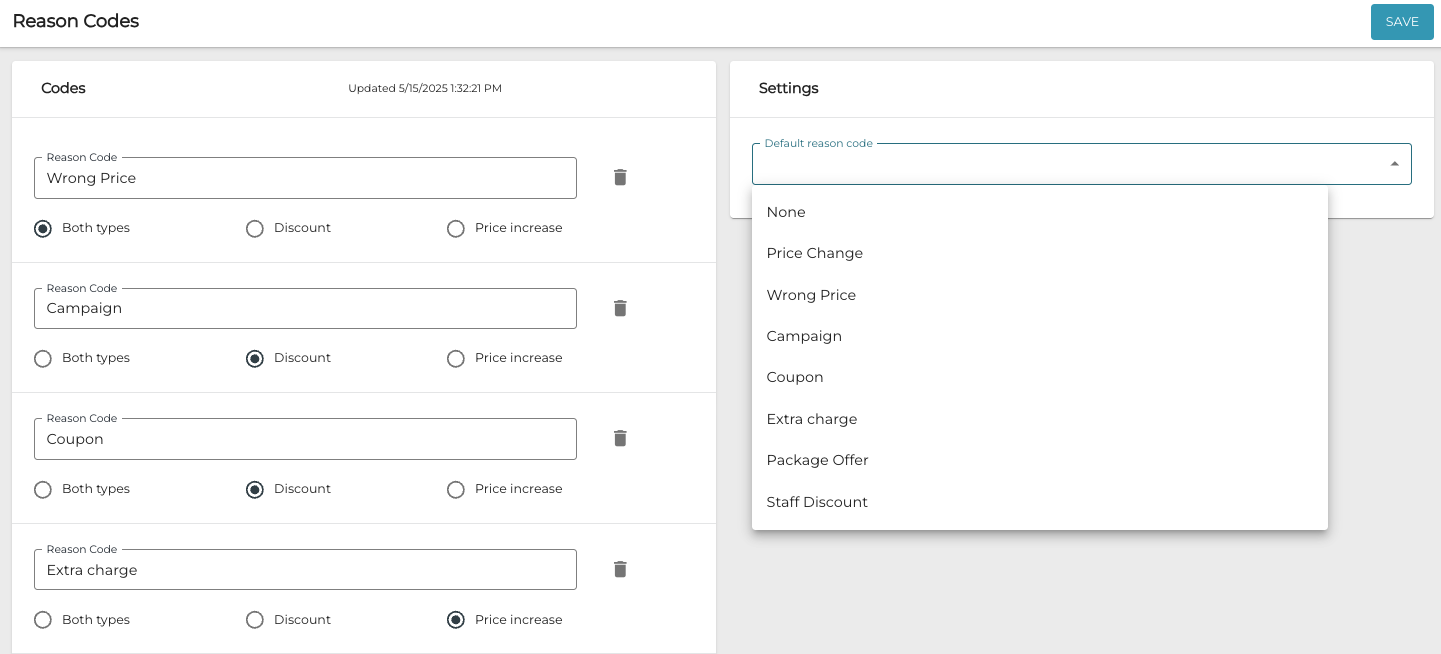Set Extra charge to Both types
Viewport: 1441px width, 654px height.
[43, 620]
